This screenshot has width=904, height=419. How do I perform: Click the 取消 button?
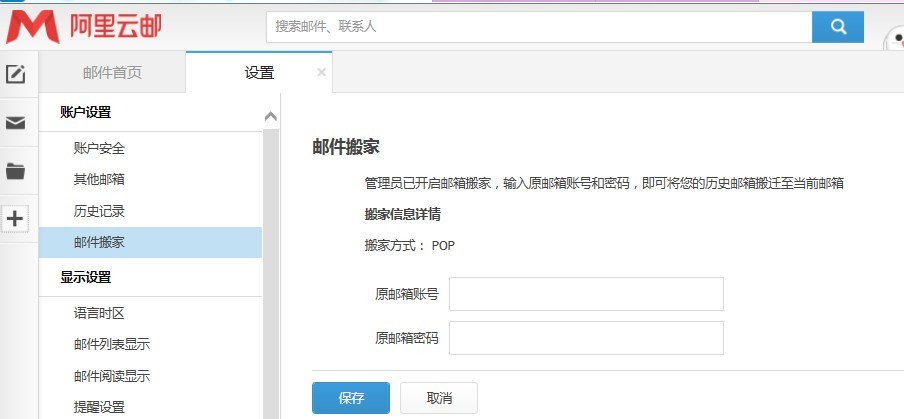(x=439, y=397)
